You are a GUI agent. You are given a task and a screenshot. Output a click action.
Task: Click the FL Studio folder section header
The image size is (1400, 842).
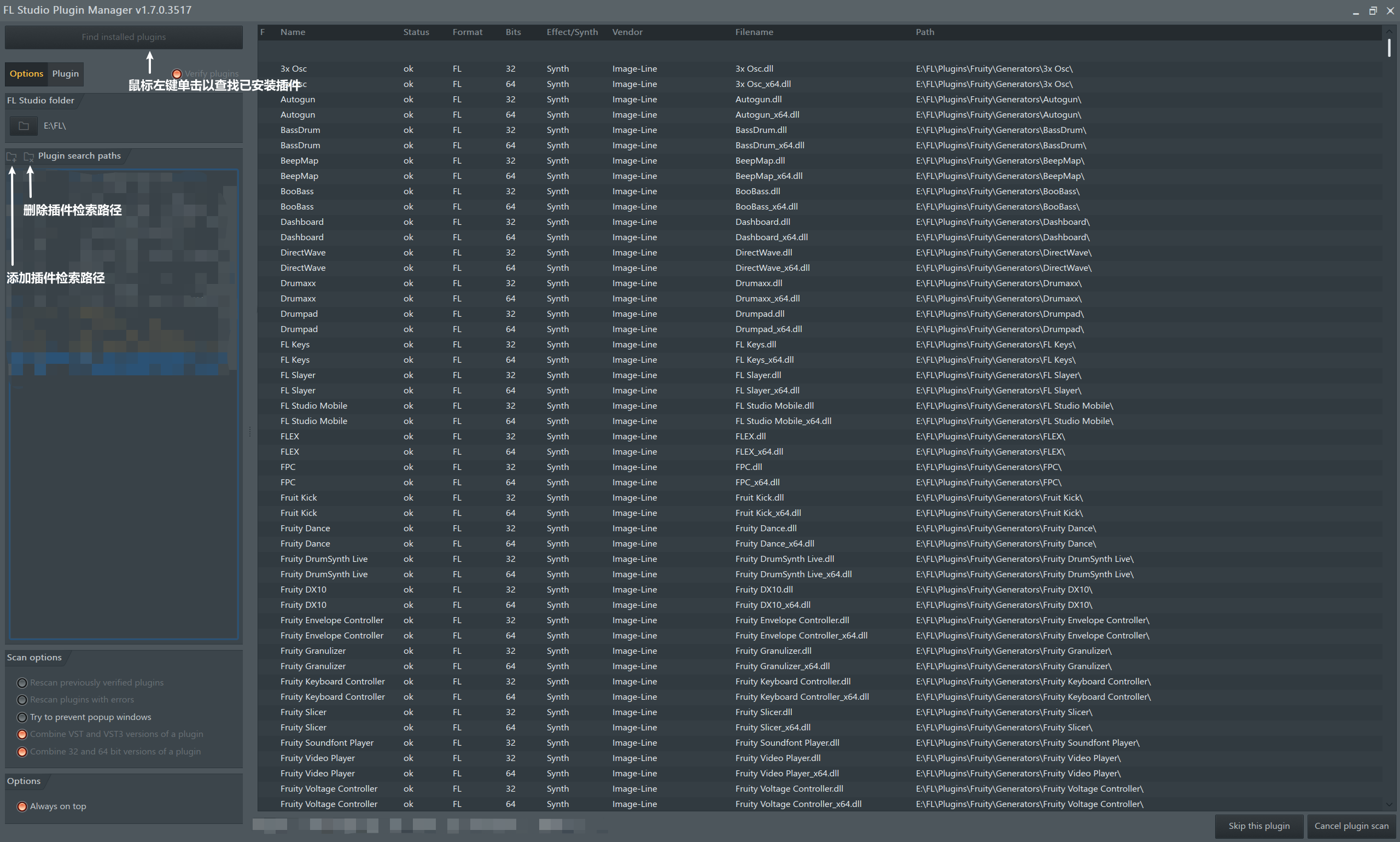pyautogui.click(x=40, y=101)
